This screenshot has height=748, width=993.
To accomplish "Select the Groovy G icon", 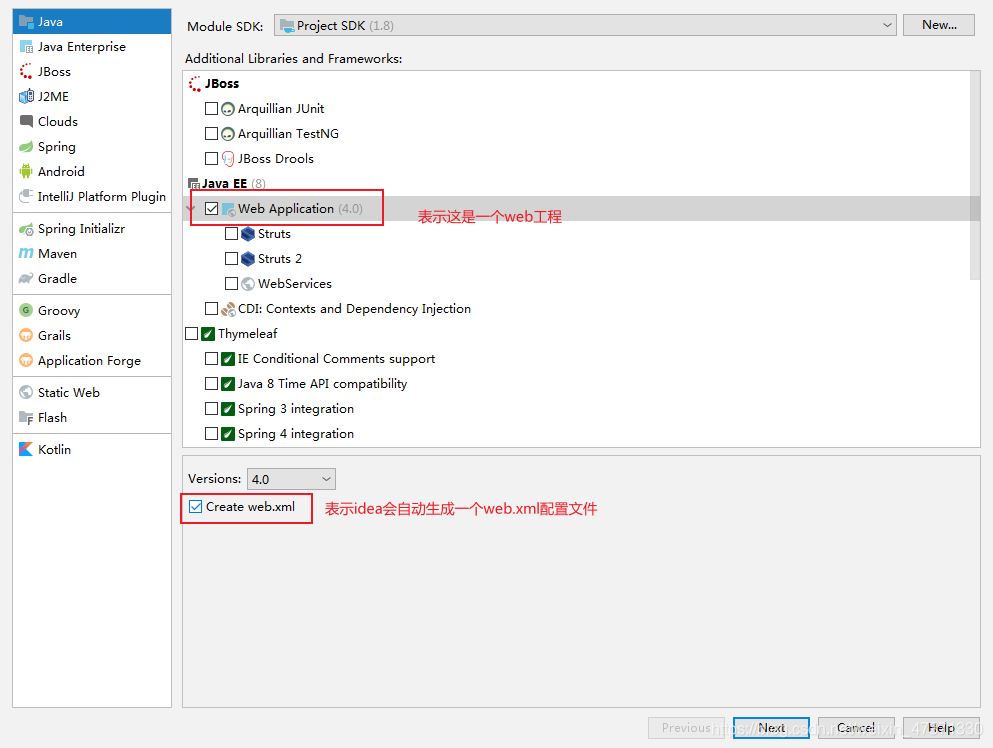I will (26, 310).
